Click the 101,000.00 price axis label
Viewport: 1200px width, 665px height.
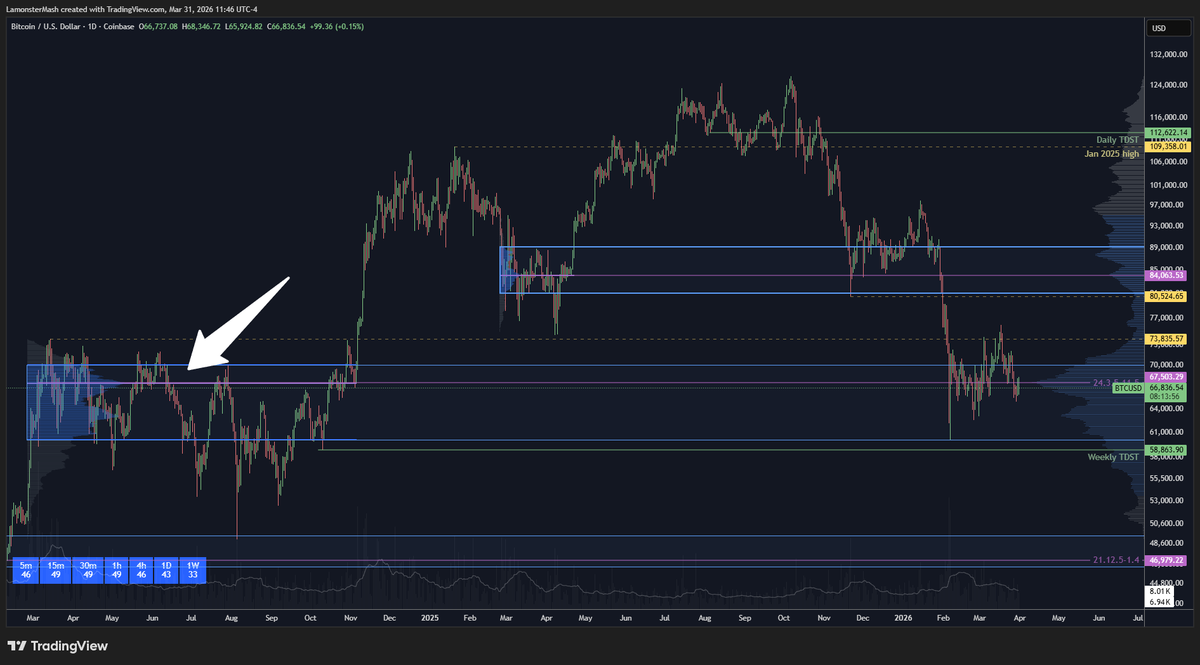coord(1168,185)
